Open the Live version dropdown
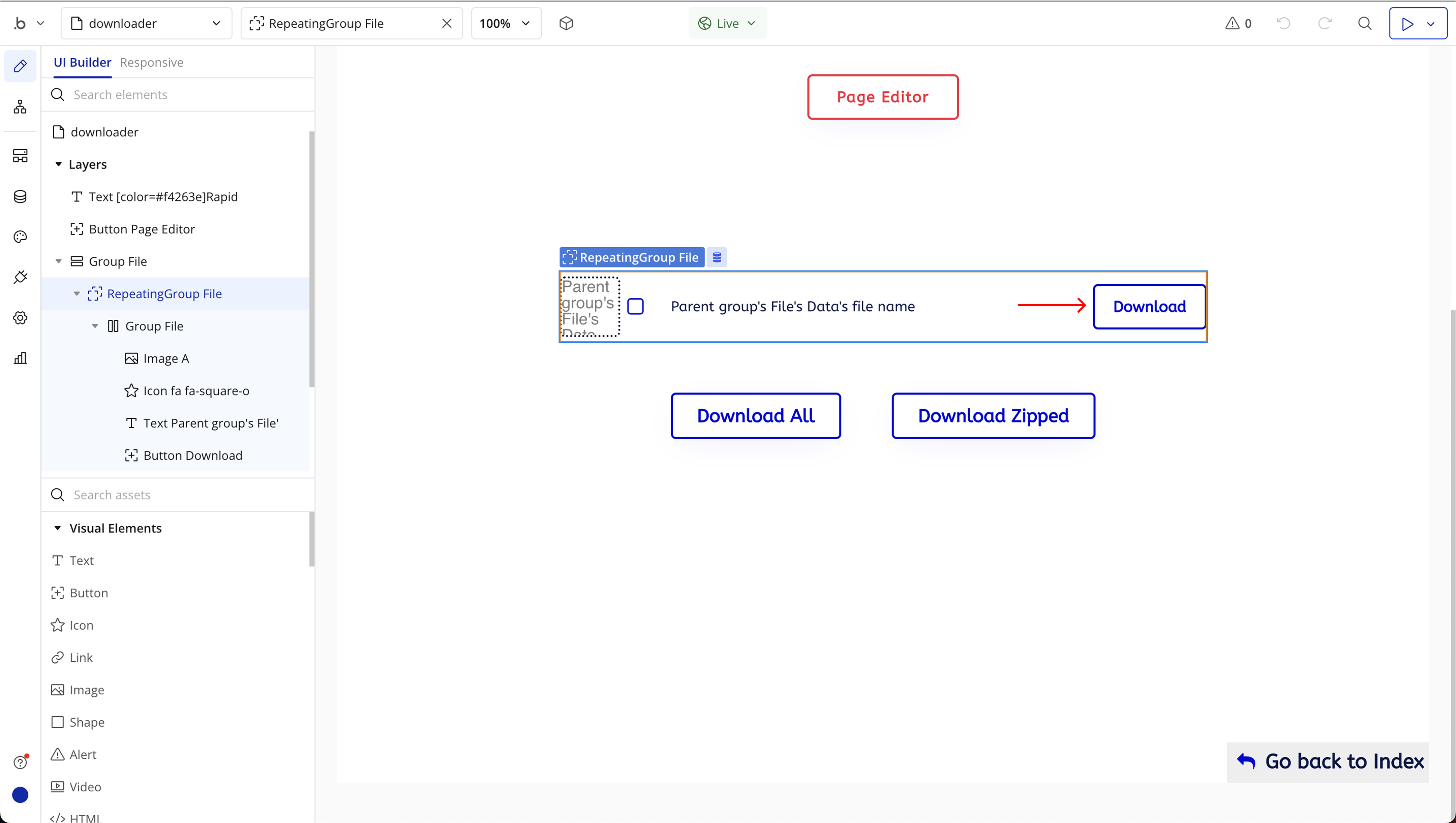 coord(727,23)
